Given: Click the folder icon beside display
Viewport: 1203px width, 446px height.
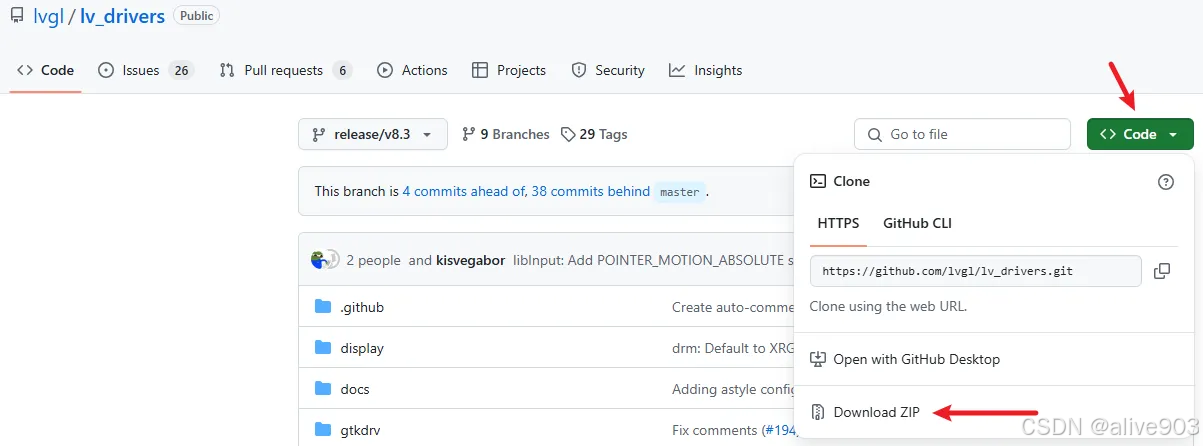Looking at the screenshot, I should [x=322, y=348].
